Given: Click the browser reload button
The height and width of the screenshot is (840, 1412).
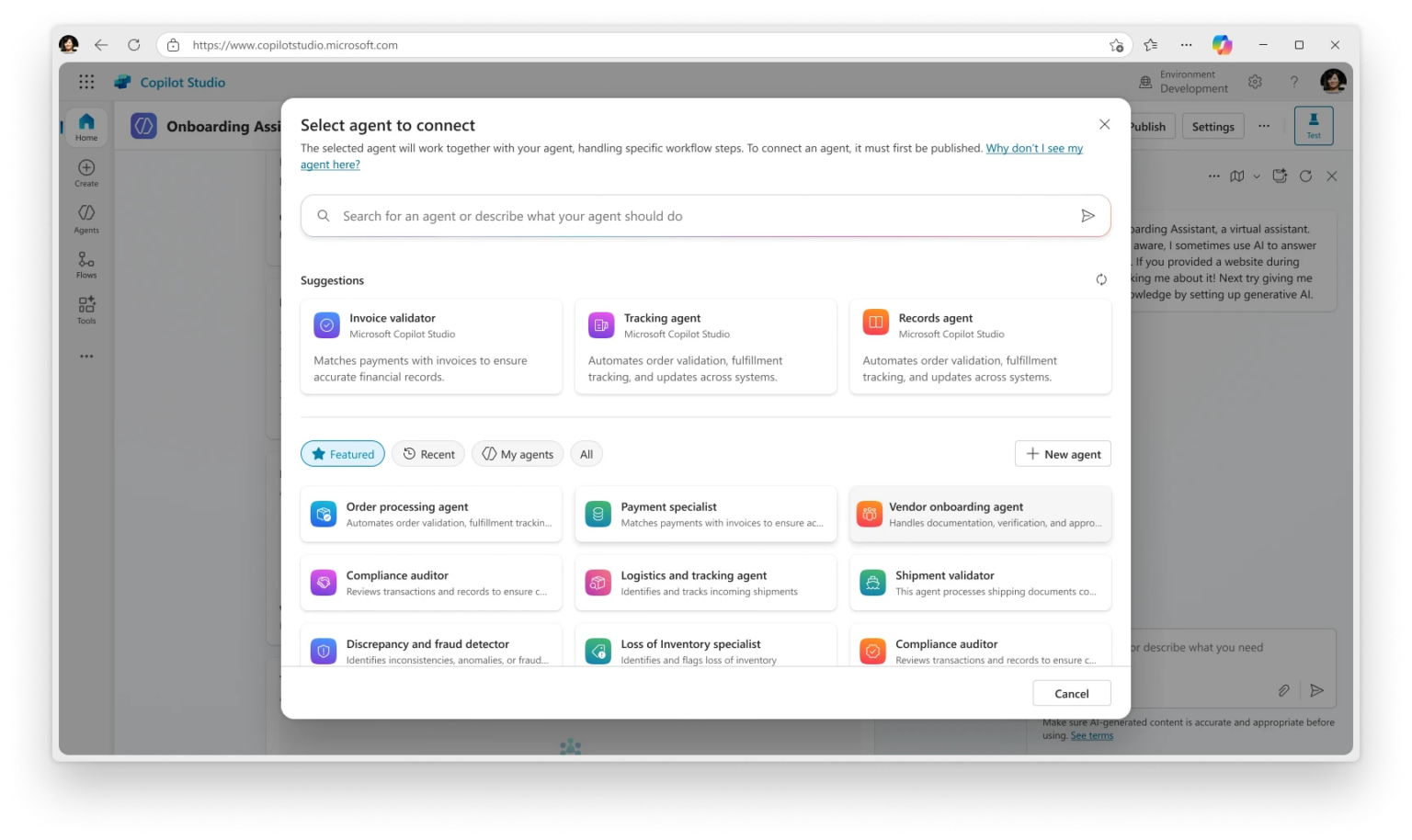Looking at the screenshot, I should (134, 44).
